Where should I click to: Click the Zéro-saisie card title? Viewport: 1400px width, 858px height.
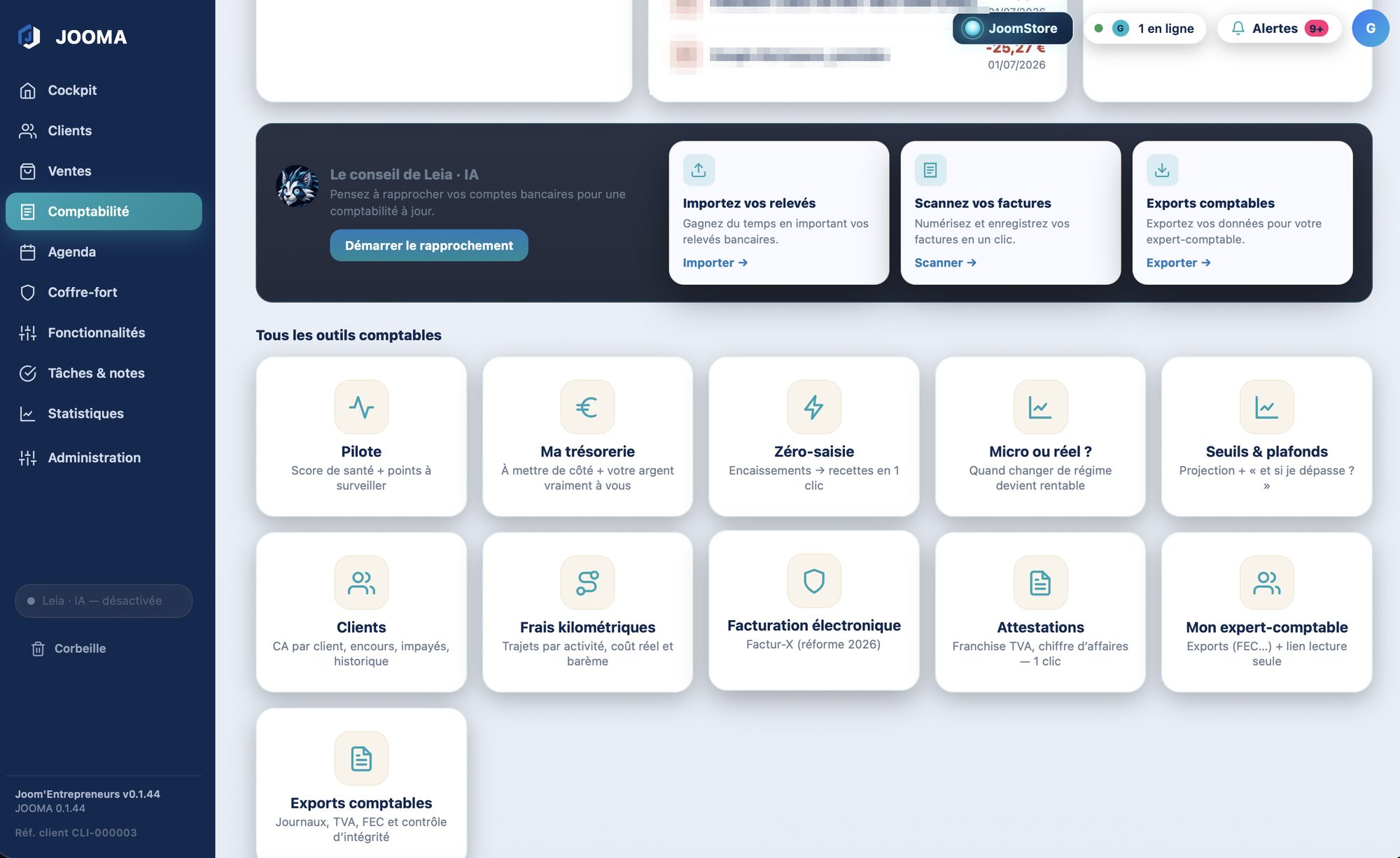click(x=814, y=452)
